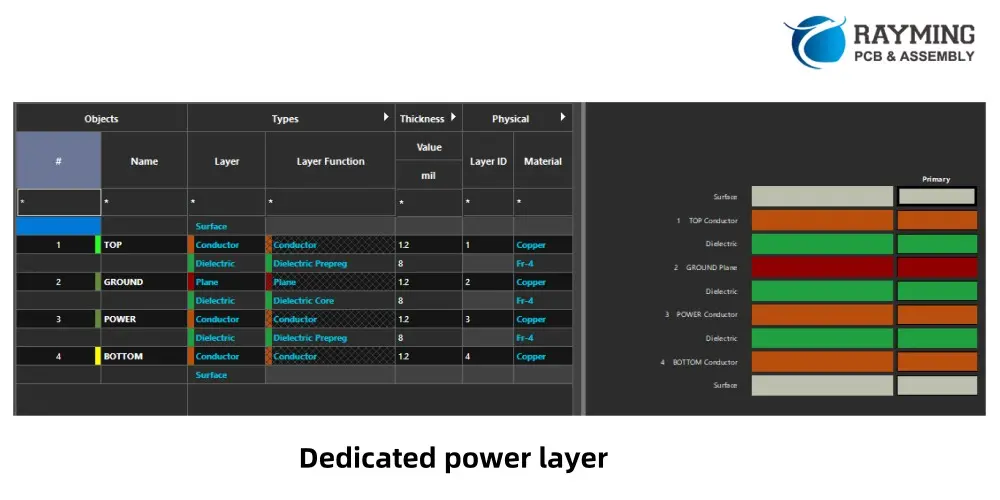Click the Rayming PCB & Assembly logo

coord(880,42)
